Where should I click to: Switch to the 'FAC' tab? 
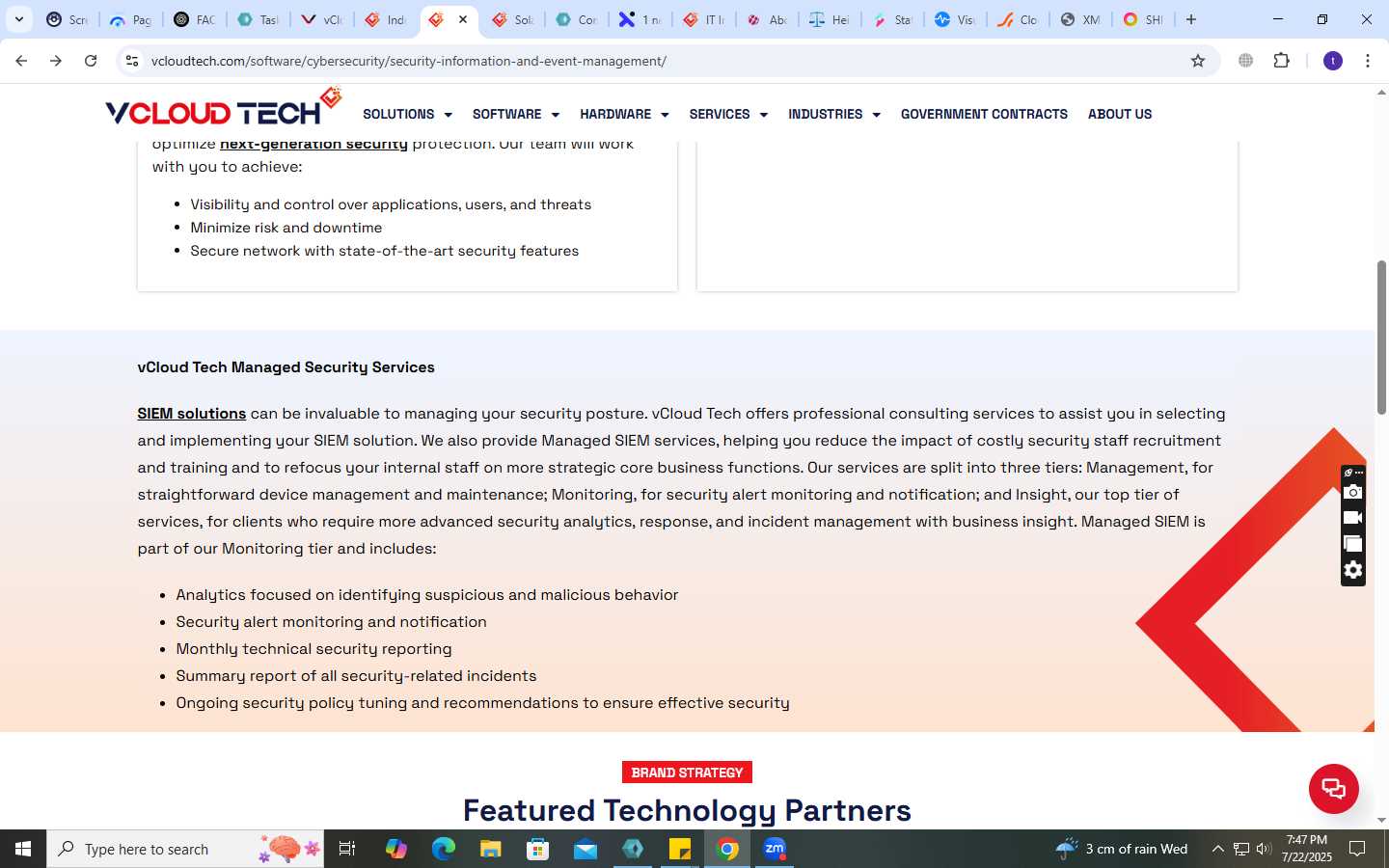pyautogui.click(x=195, y=19)
